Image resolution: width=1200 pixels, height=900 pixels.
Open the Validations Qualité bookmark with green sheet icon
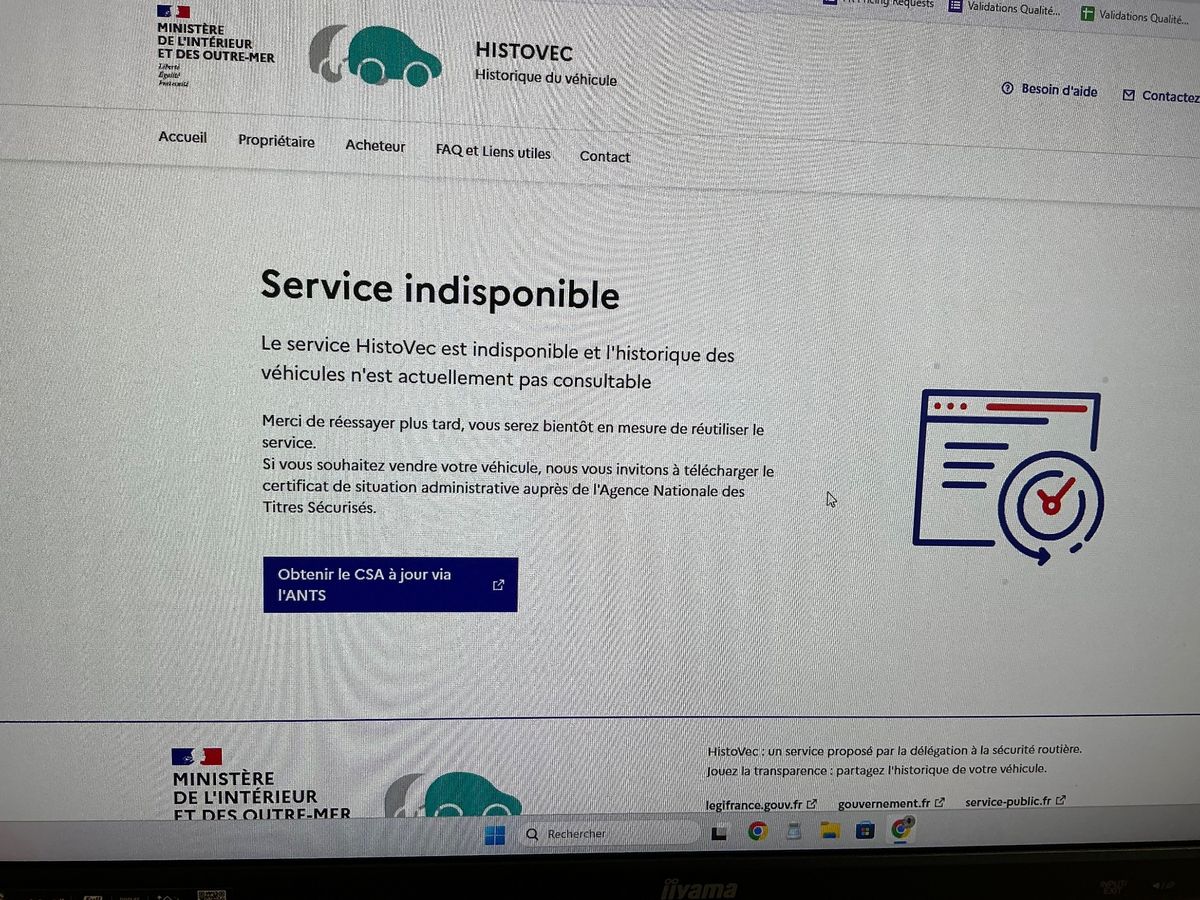click(x=1135, y=14)
